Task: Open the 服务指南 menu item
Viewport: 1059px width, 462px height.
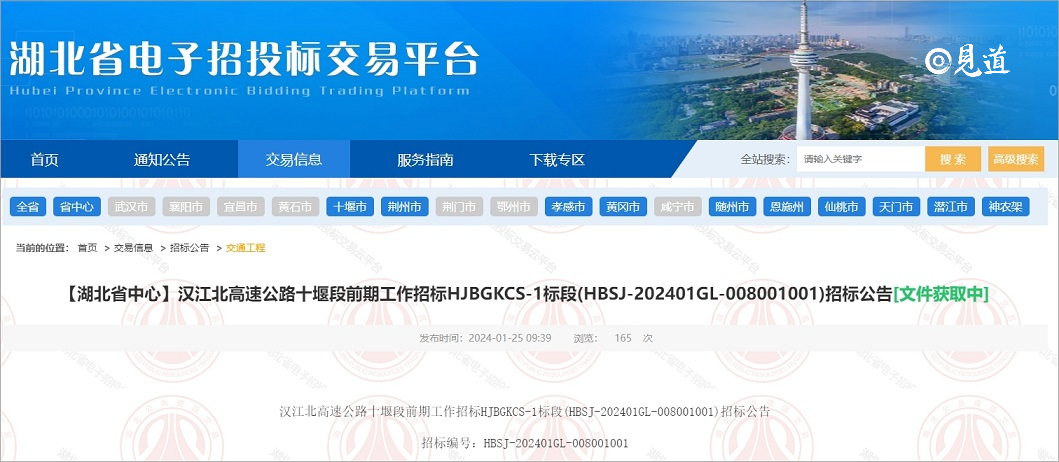Action: (425, 160)
